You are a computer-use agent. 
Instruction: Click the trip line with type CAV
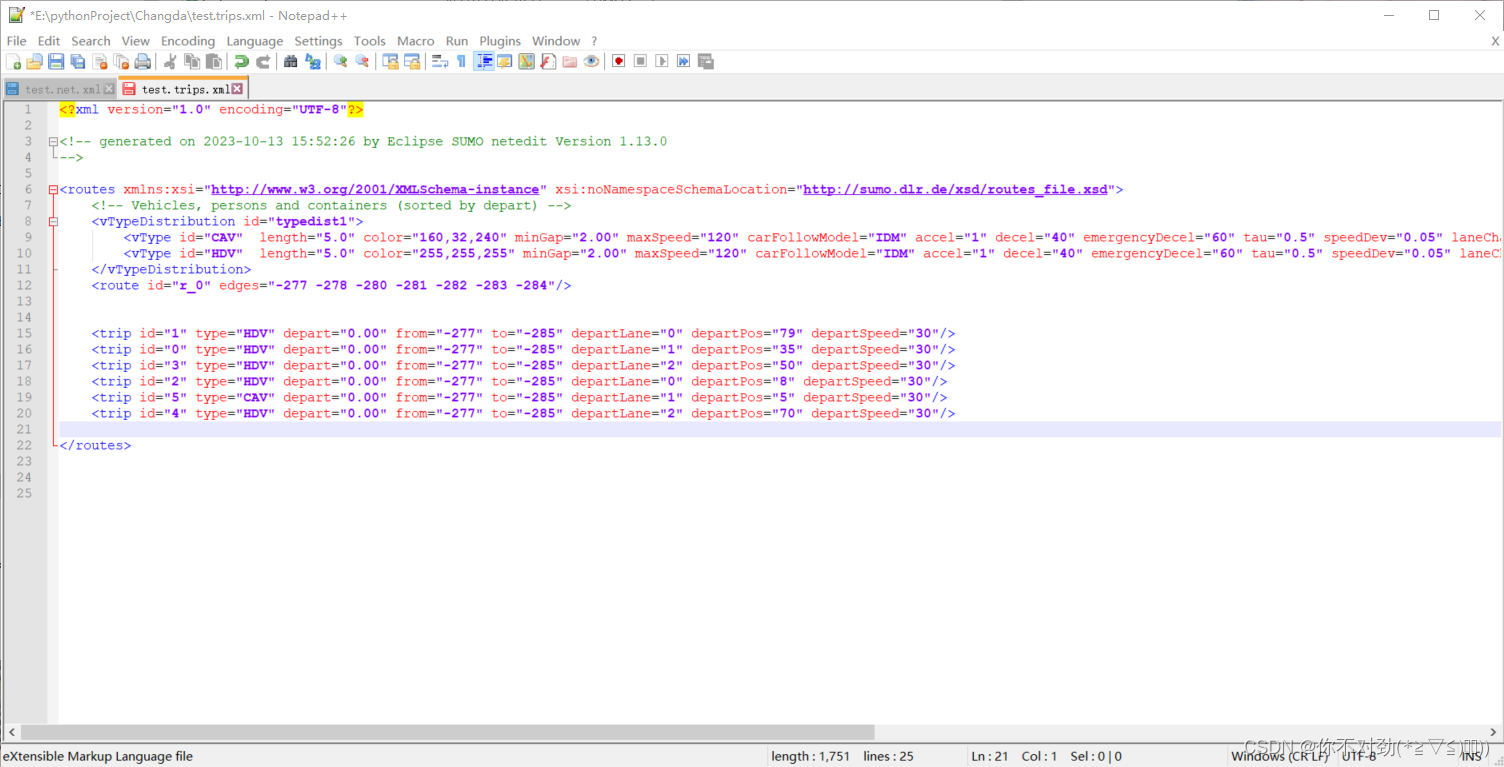pos(519,397)
